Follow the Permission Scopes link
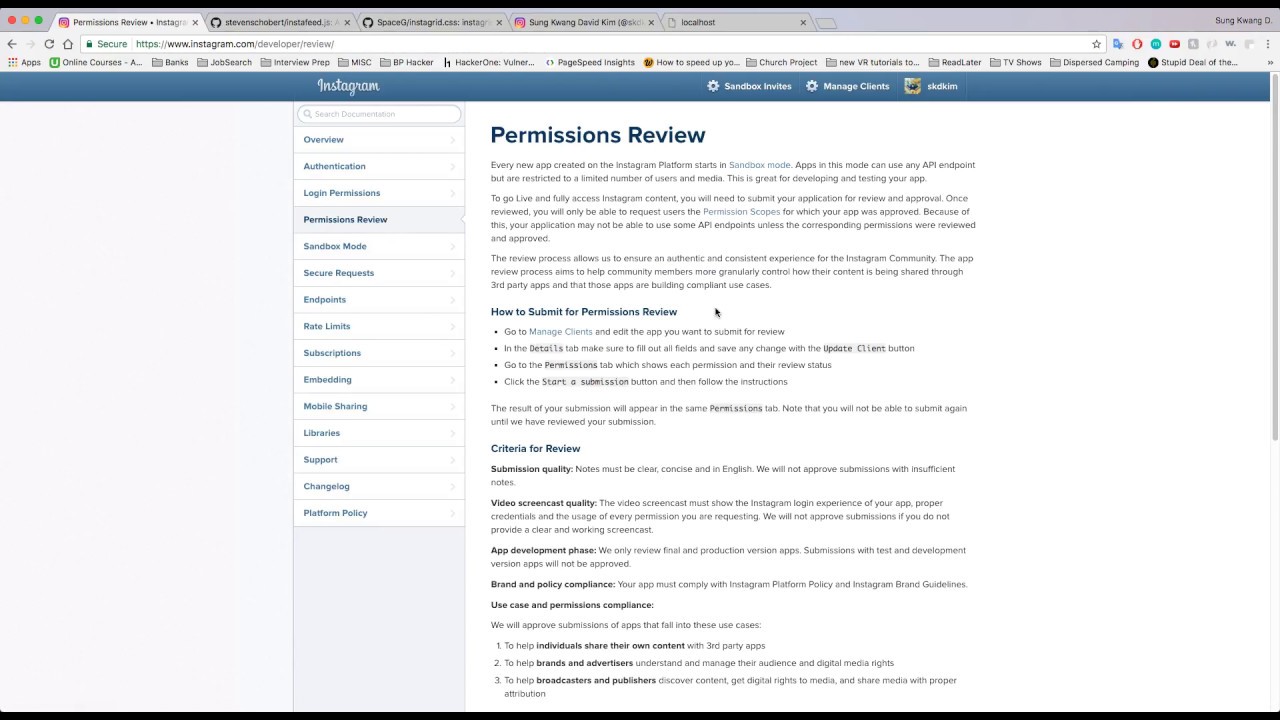 coord(741,212)
